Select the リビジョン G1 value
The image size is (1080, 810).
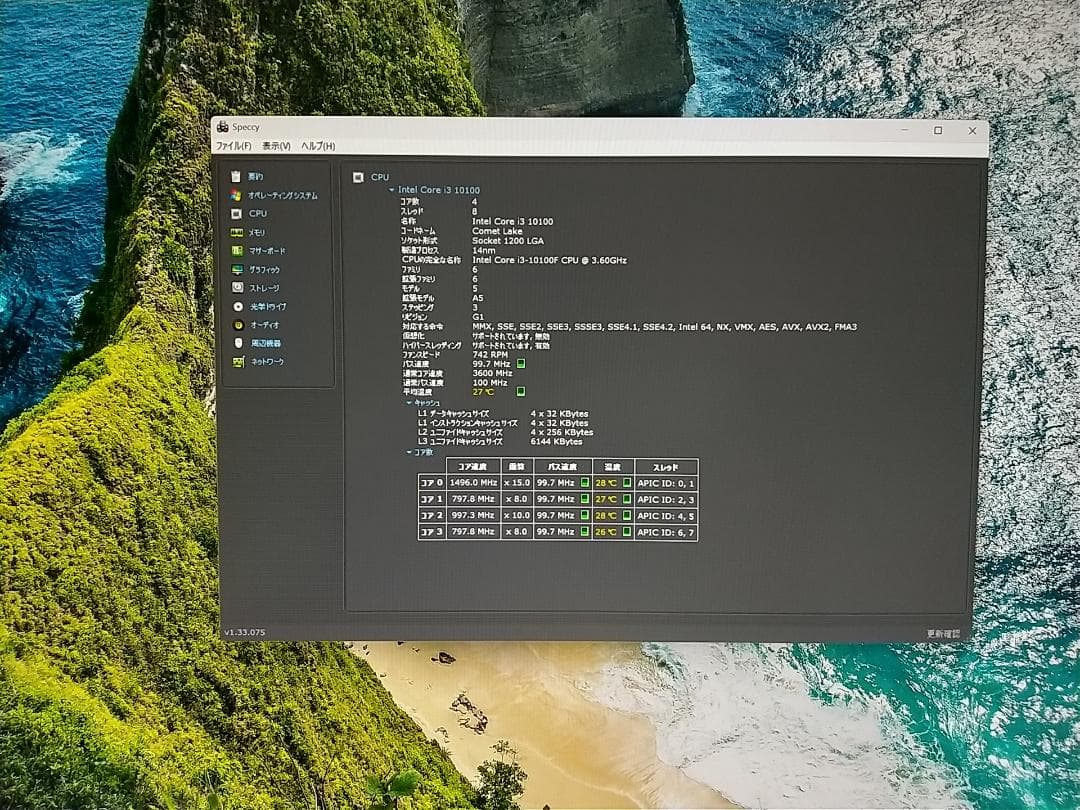(x=478, y=317)
